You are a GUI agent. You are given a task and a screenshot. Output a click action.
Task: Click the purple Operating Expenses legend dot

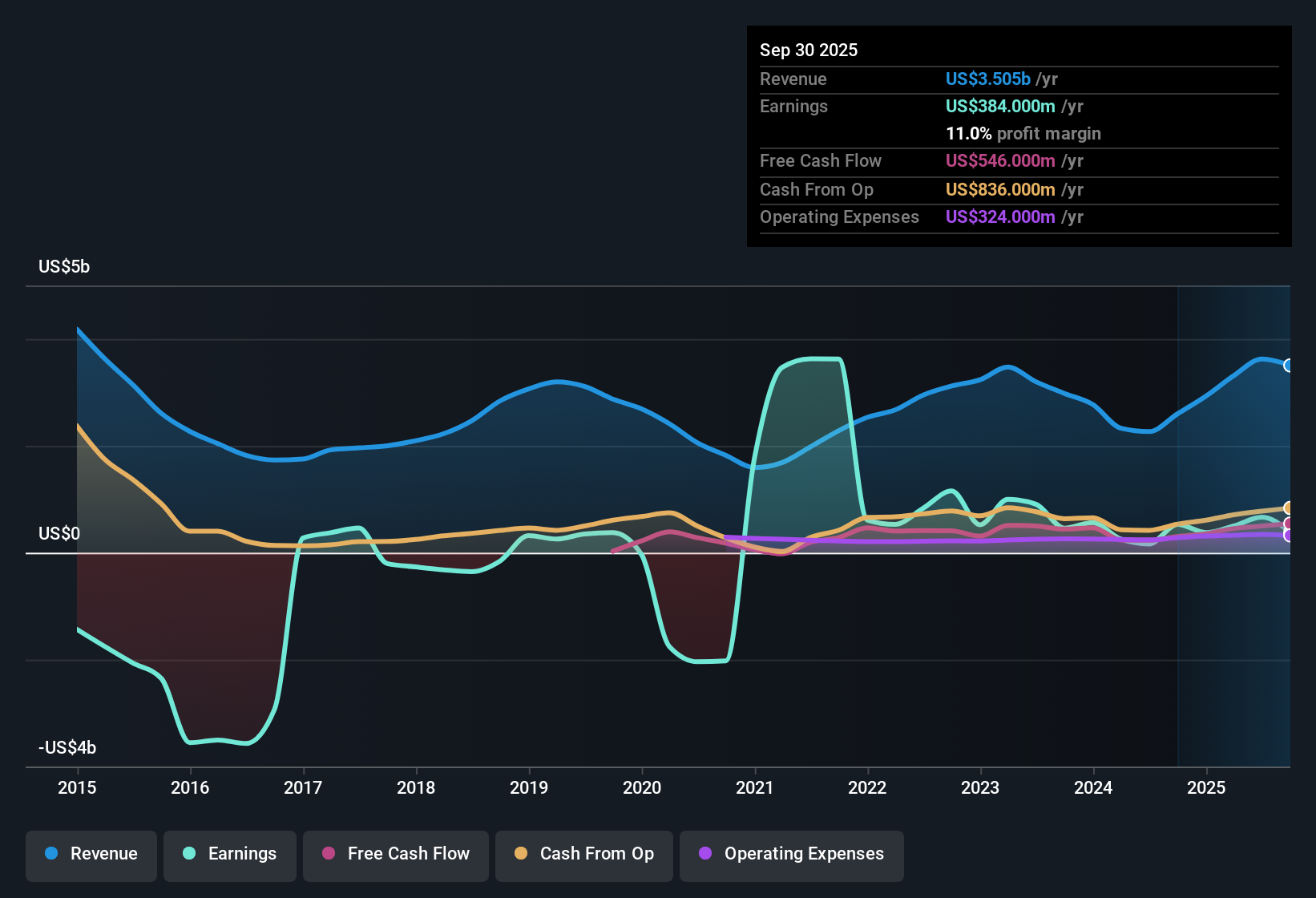[x=705, y=854]
